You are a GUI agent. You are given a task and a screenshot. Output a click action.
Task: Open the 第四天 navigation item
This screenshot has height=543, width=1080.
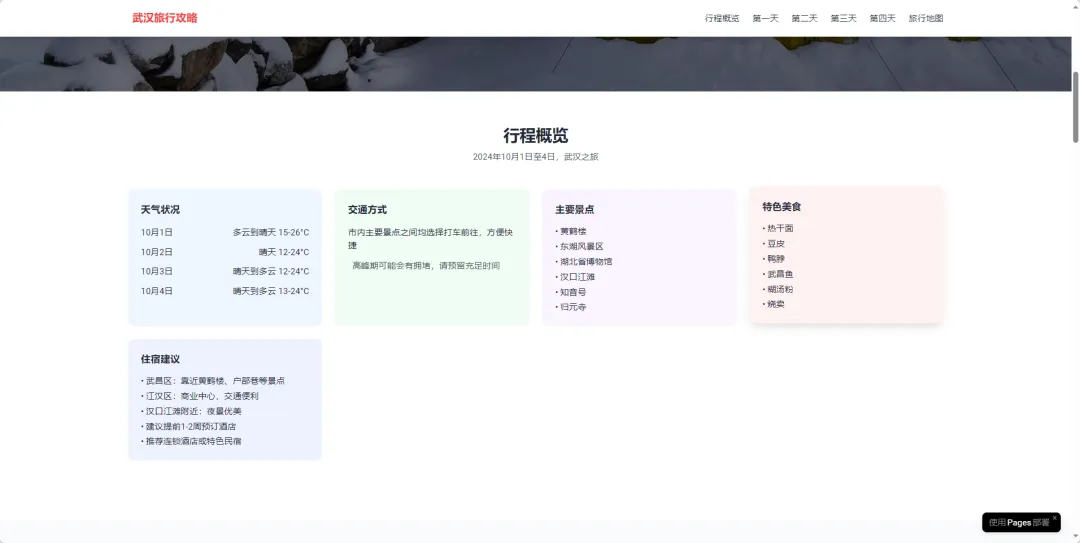click(x=882, y=18)
